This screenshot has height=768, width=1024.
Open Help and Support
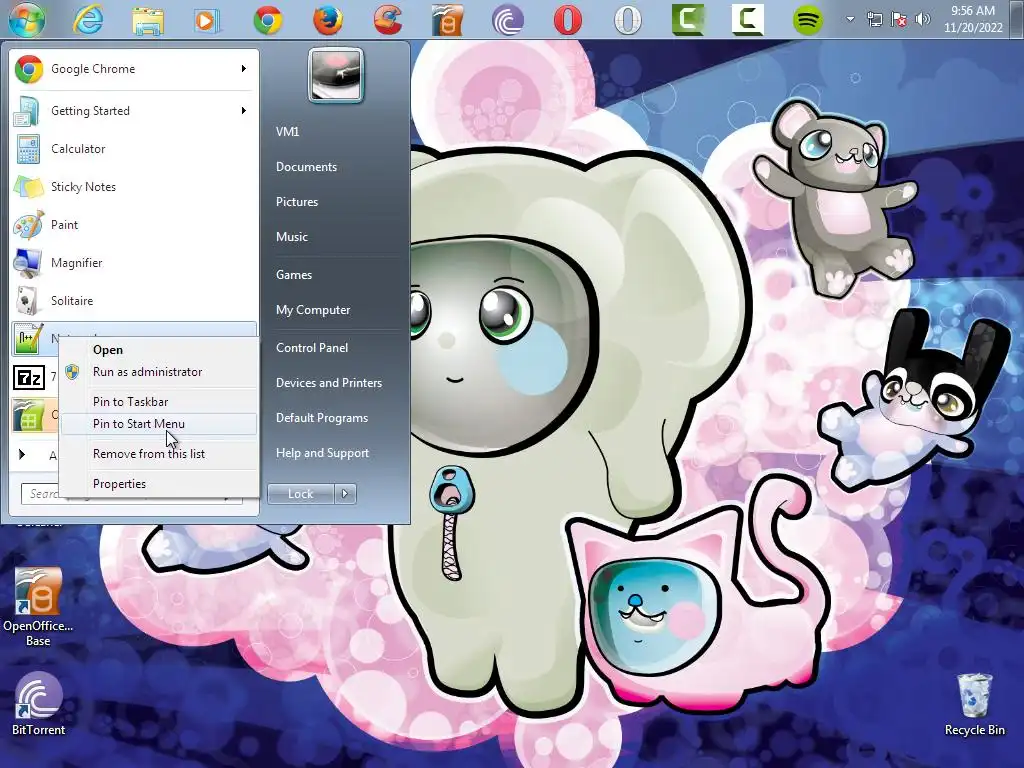[322, 453]
